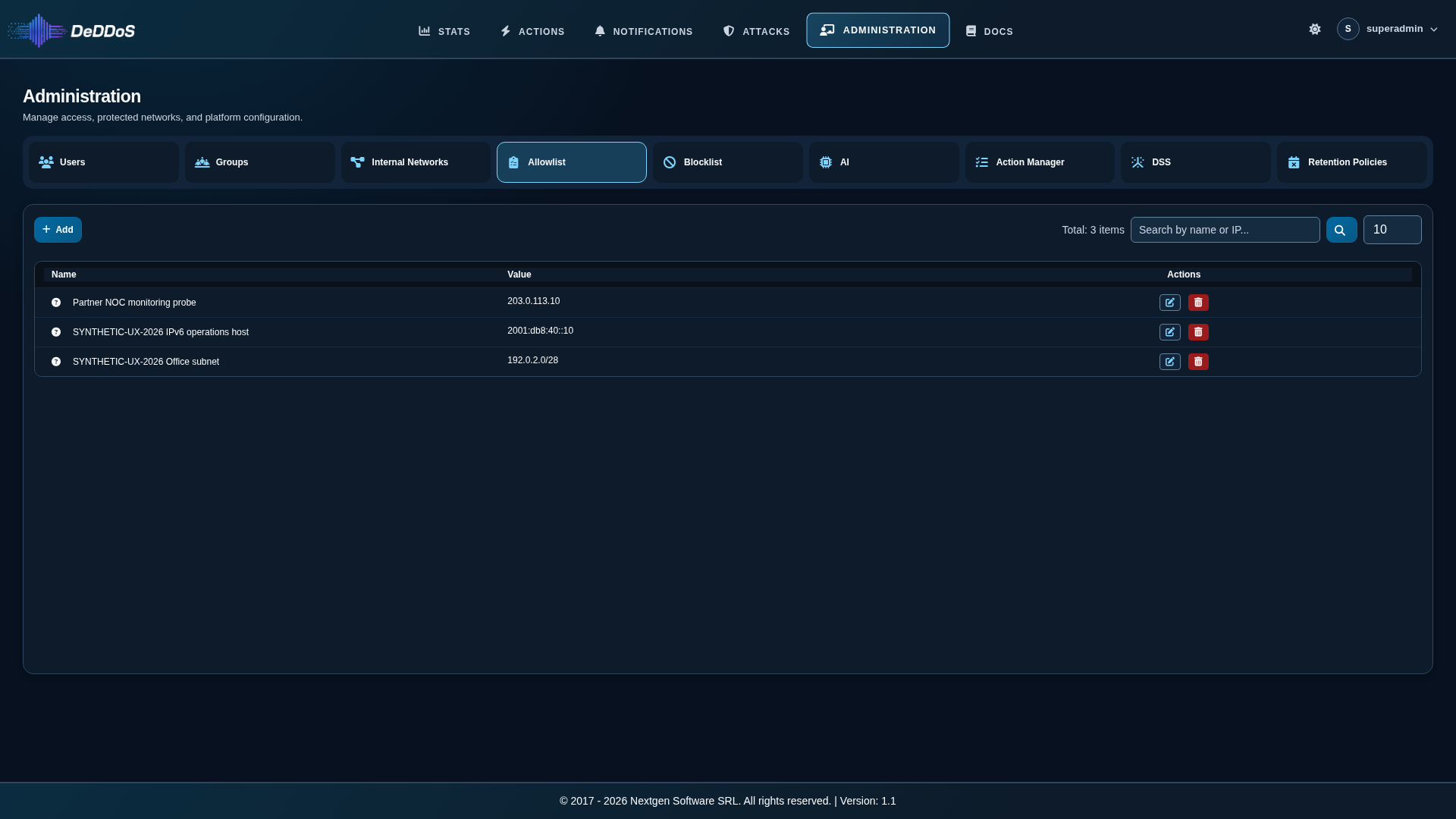Select the value 2001:db8:40::10
The height and width of the screenshot is (819, 1456).
(541, 331)
